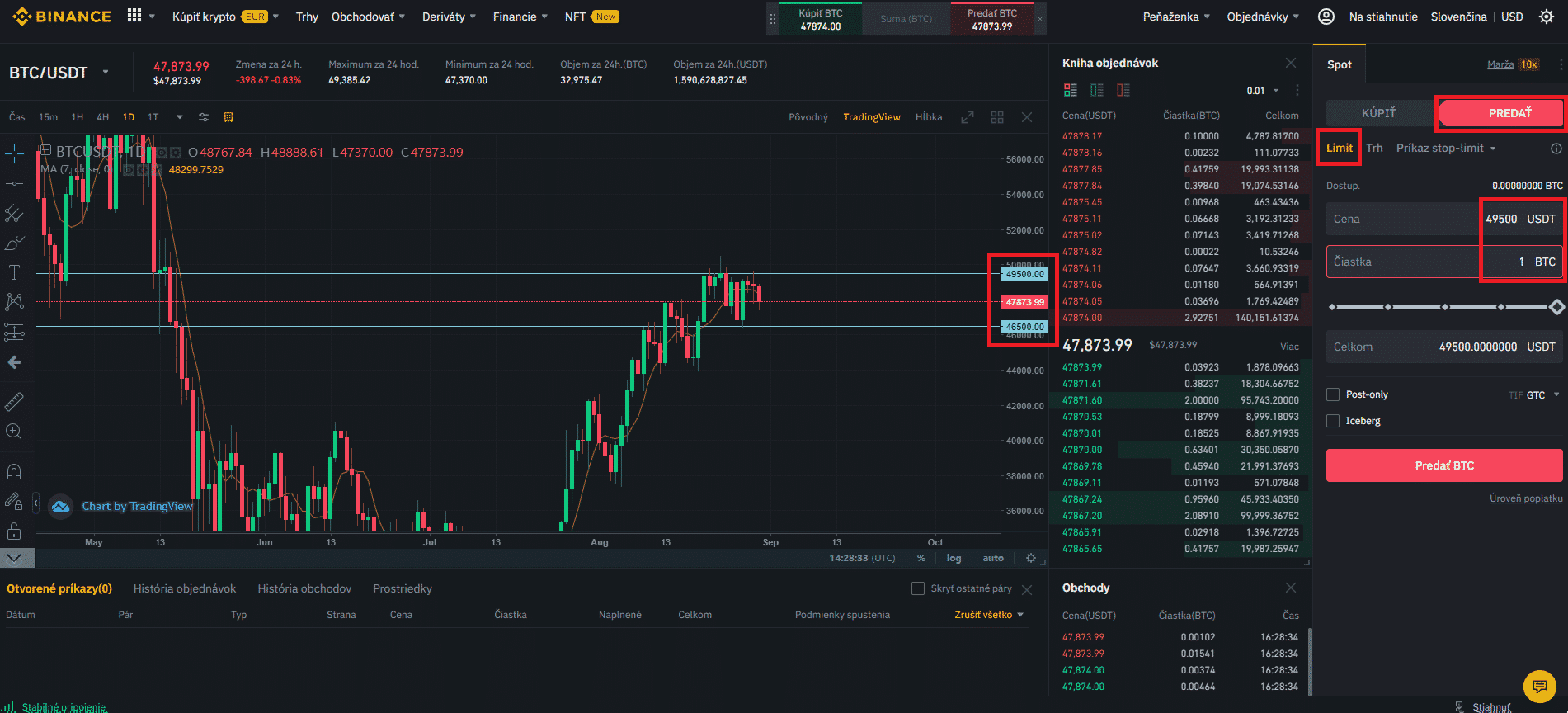Open the user account profile icon
Viewport: 1568px width, 713px height.
(1326, 17)
